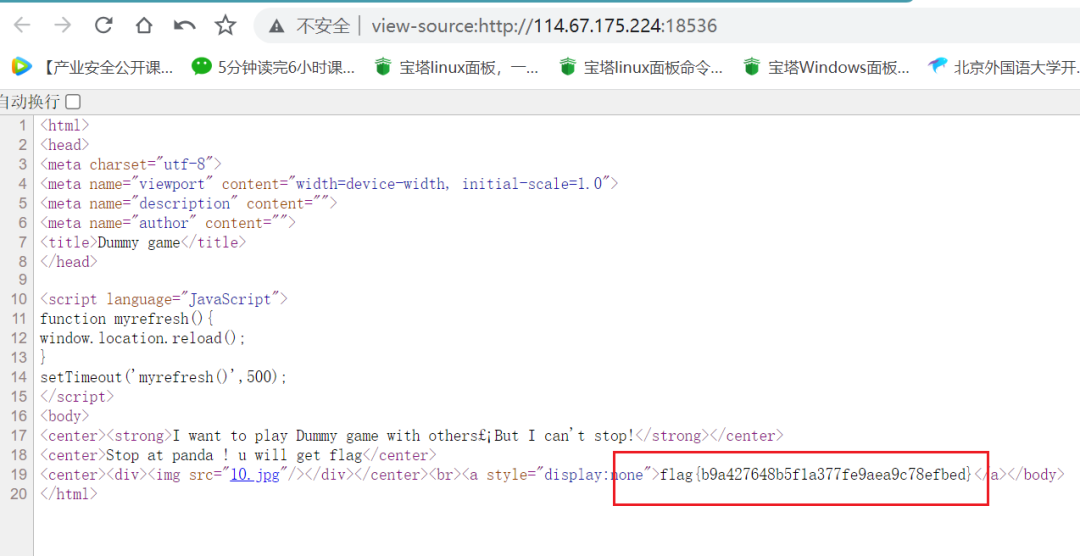Click the meta name="description" line
The width and height of the screenshot is (1080, 556).
189,203
